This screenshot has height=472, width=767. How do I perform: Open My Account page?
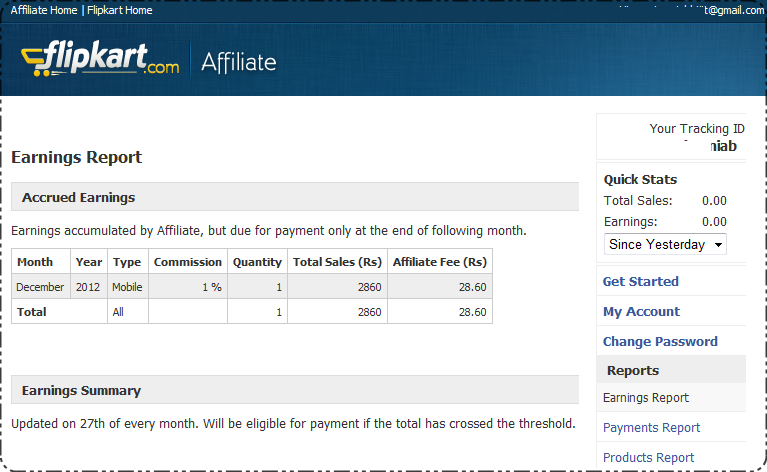point(641,312)
